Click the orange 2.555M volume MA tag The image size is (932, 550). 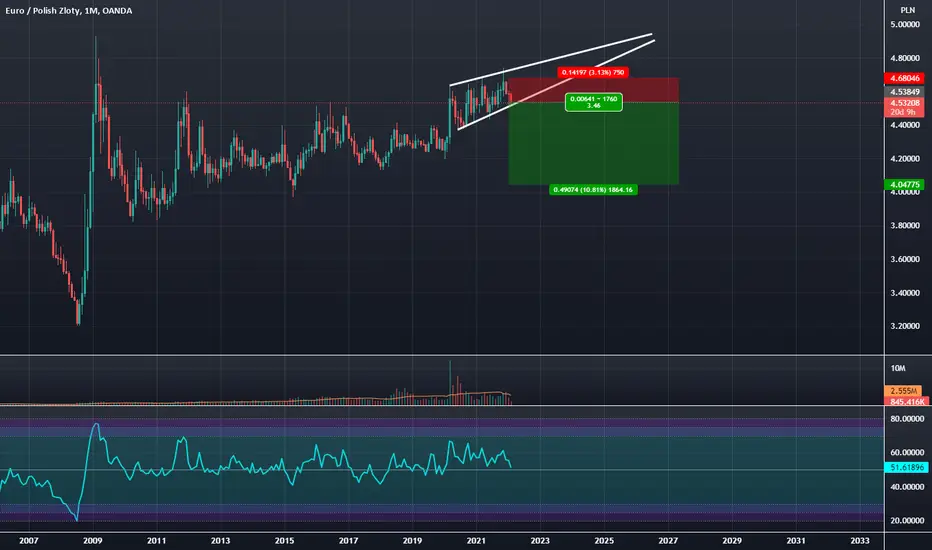tap(904, 391)
